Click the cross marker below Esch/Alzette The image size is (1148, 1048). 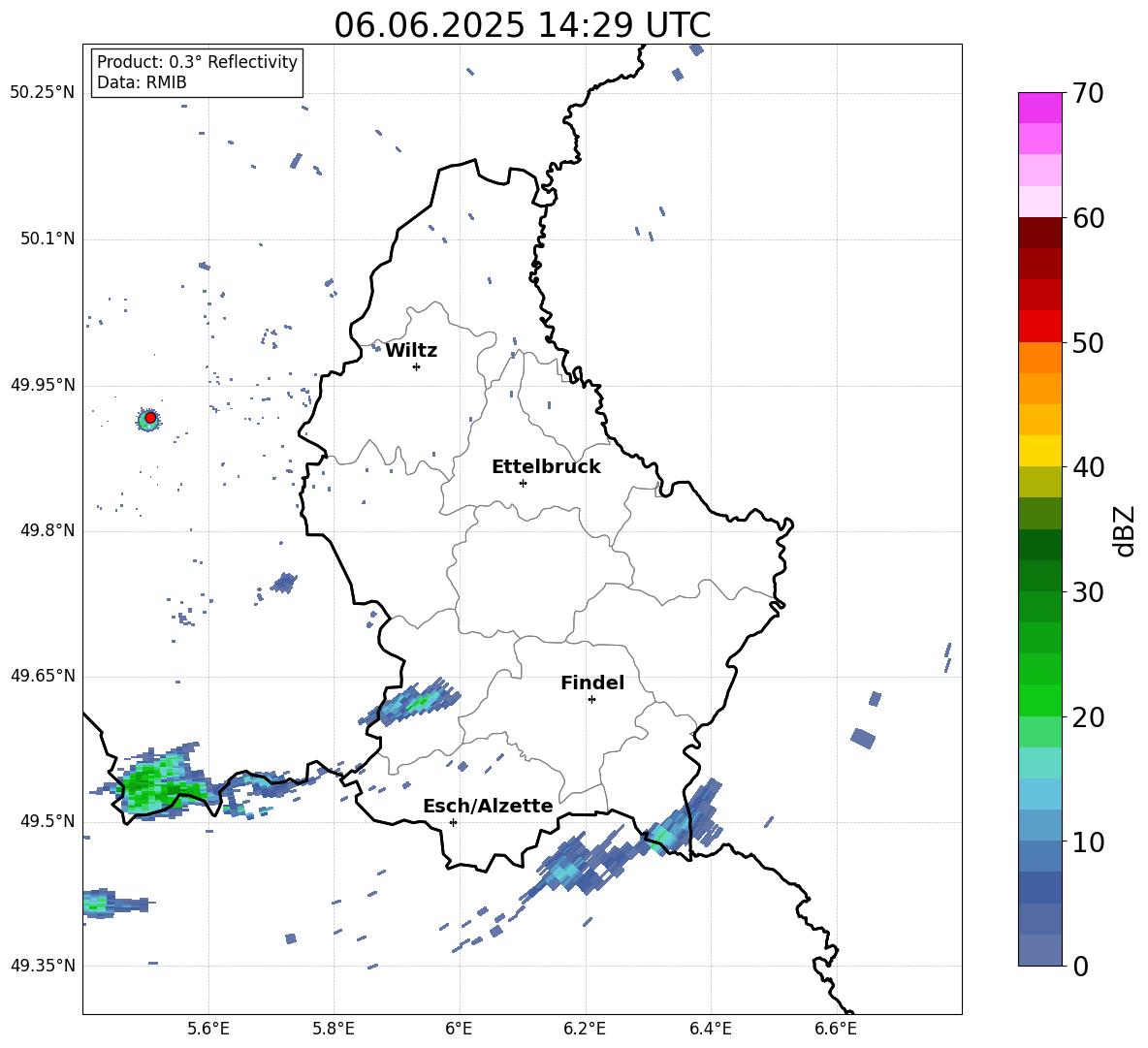(453, 822)
